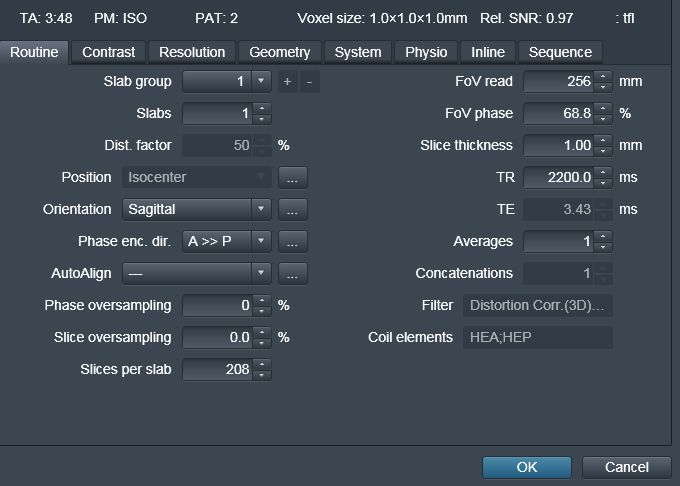Increase FoV phase with up arrow
Viewport: 680px width, 486px height.
pos(603,108)
